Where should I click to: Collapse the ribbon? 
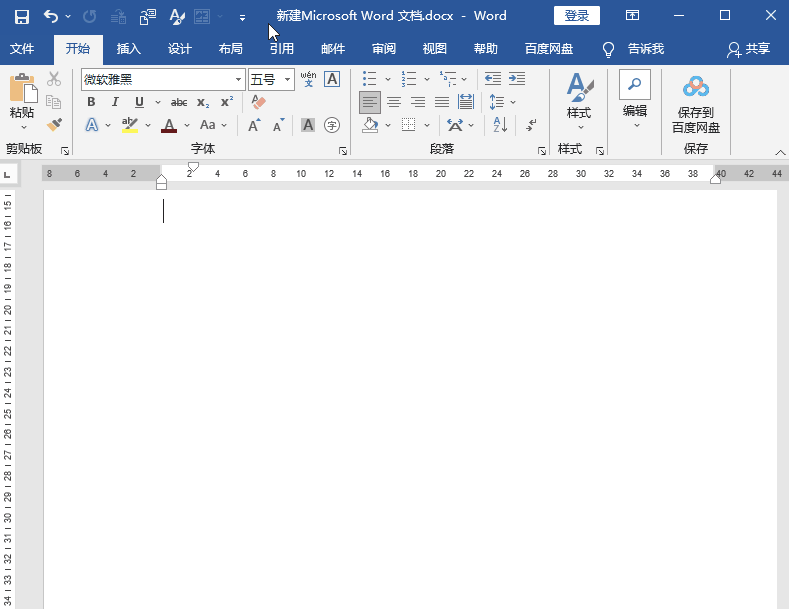780,152
